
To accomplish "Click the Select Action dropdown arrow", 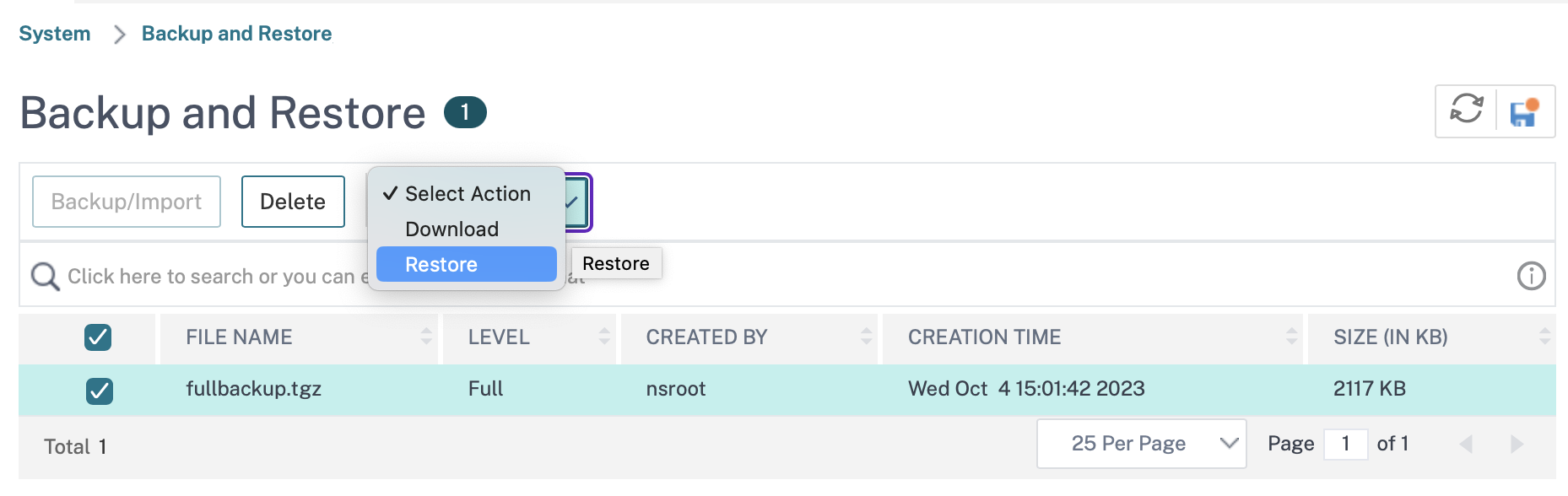I will 572,202.
